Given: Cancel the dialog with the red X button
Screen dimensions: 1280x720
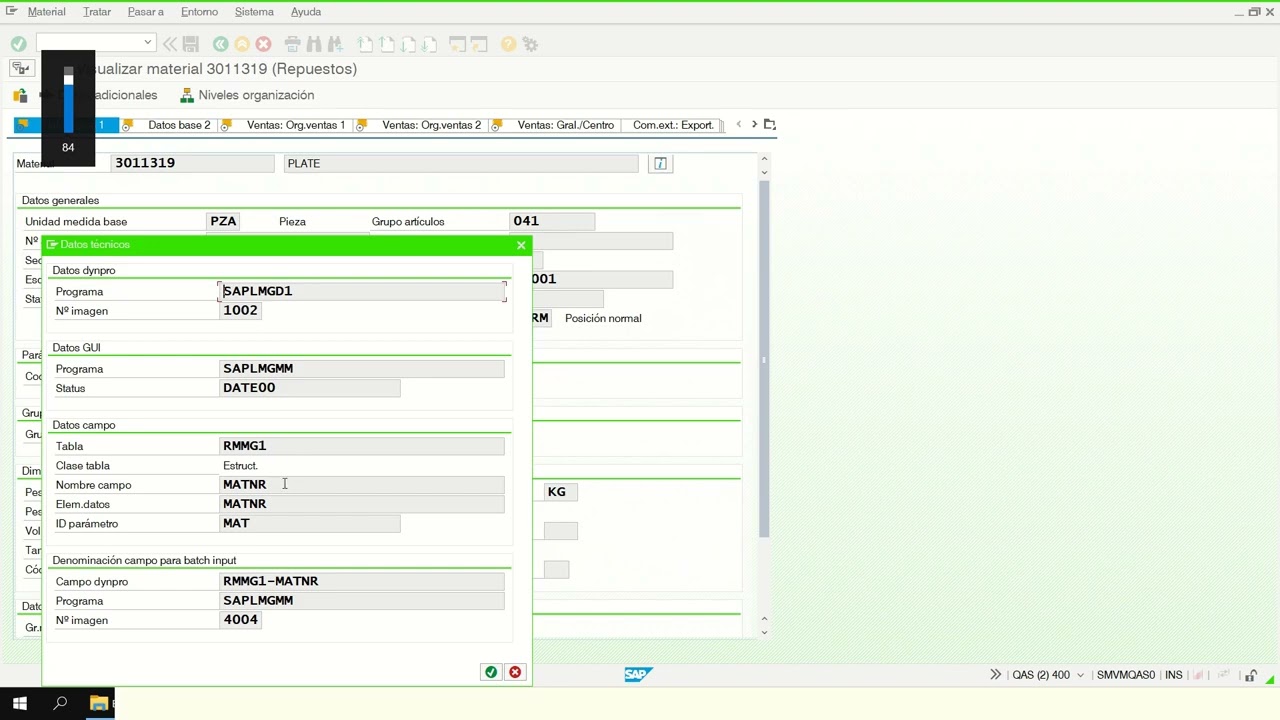Looking at the screenshot, I should 515,672.
